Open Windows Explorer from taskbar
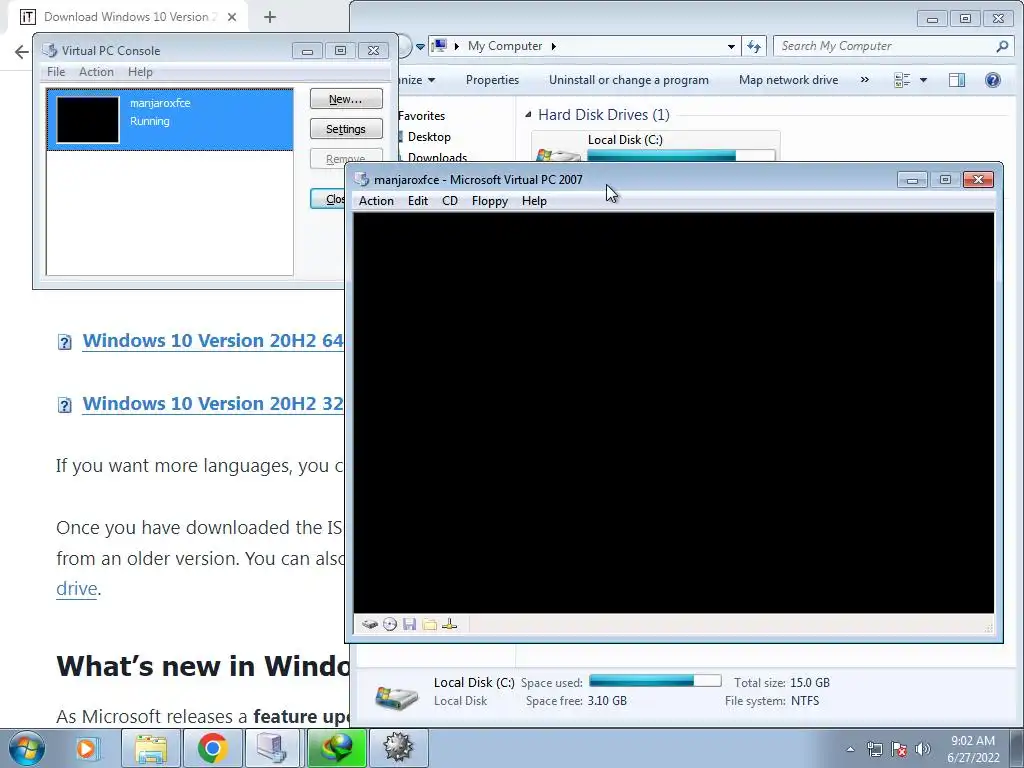1024x768 pixels. click(x=151, y=748)
